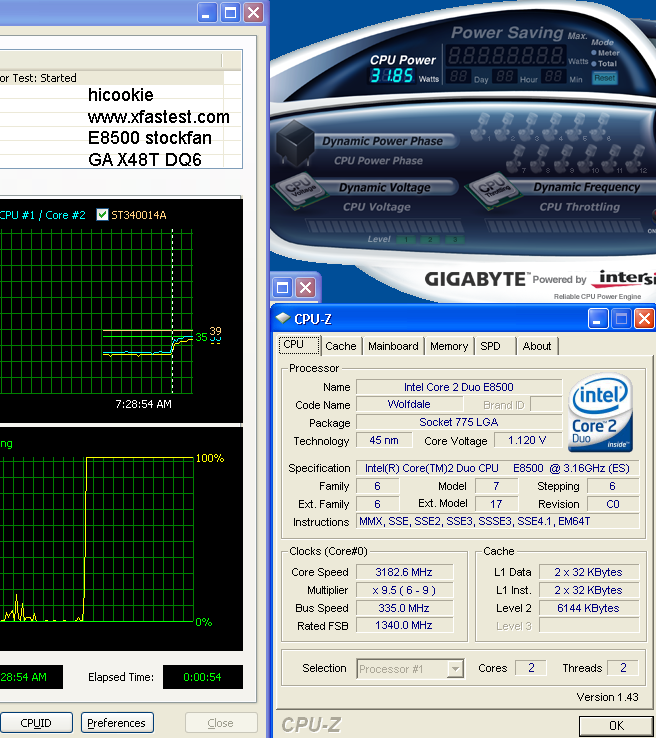Image resolution: width=656 pixels, height=738 pixels.
Task: Click the CPU-Z title bar icon
Action: coord(283,319)
